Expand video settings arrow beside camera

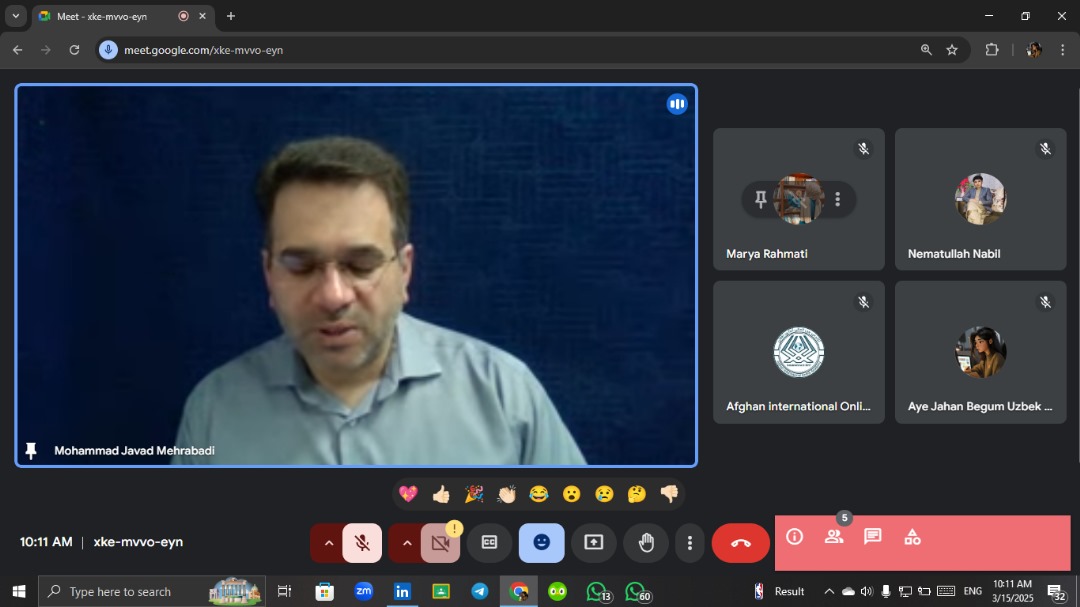(406, 543)
